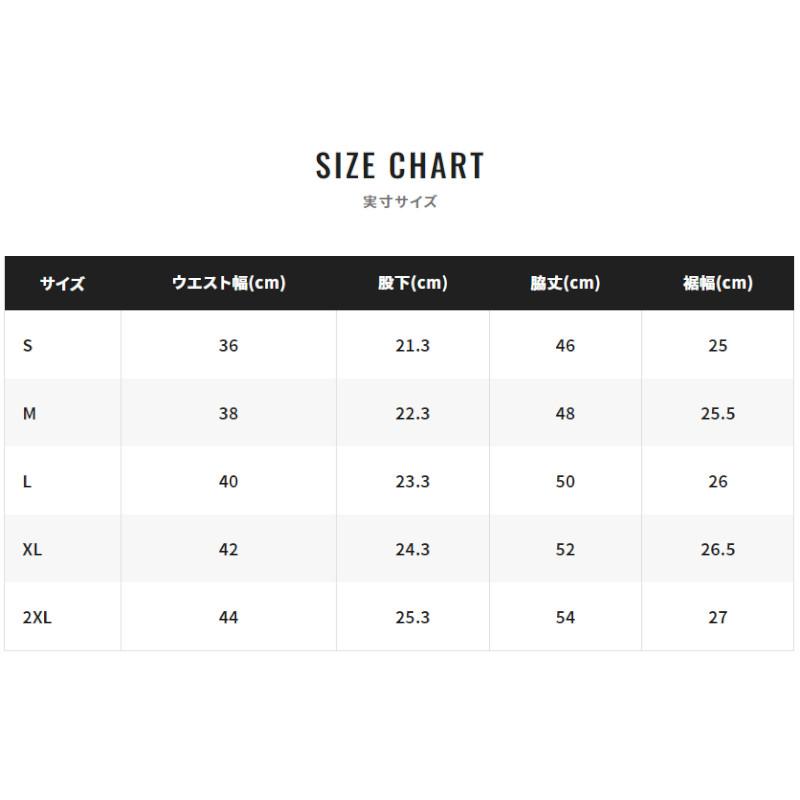Select inseam value 22.3 in M row
The width and height of the screenshot is (800, 800).
click(413, 413)
